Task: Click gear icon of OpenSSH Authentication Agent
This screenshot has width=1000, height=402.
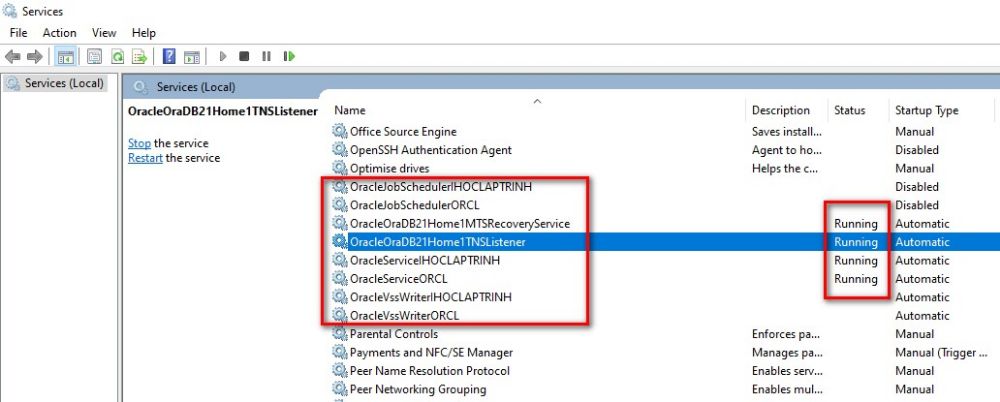Action: [x=340, y=150]
